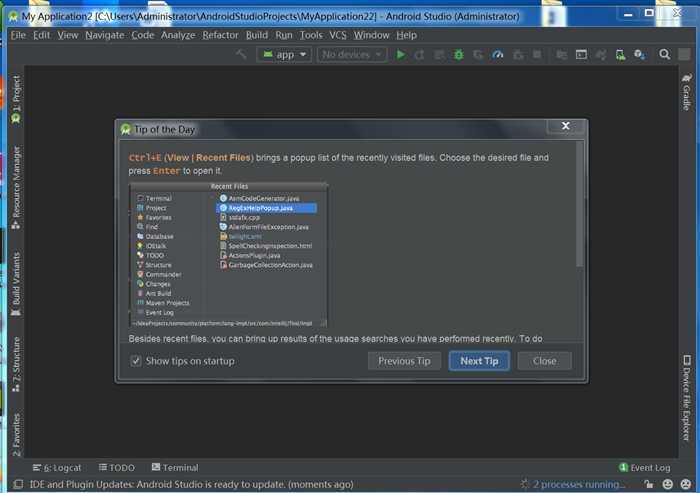Image resolution: width=700 pixels, height=493 pixels.
Task: Open the Profiler gauge icon
Action: point(498,55)
